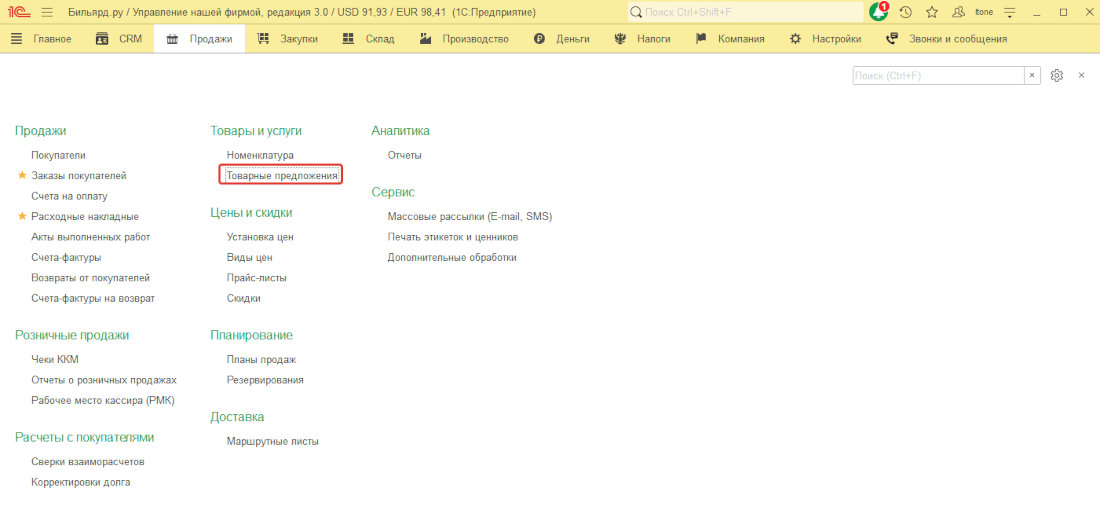The height and width of the screenshot is (521, 1100).
Task: Toggle favorite star next to Заказы покупателей
Action: (22, 176)
